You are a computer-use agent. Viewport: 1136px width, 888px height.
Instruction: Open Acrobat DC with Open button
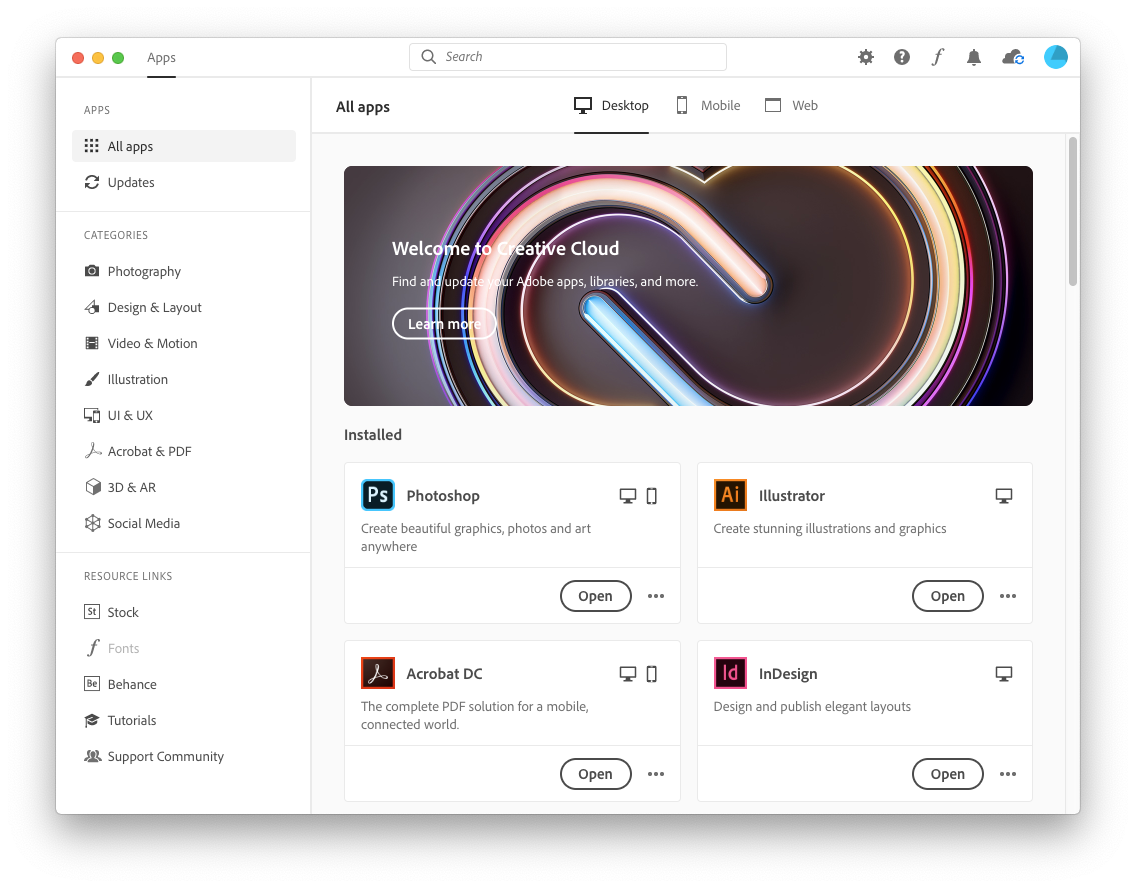[596, 774]
